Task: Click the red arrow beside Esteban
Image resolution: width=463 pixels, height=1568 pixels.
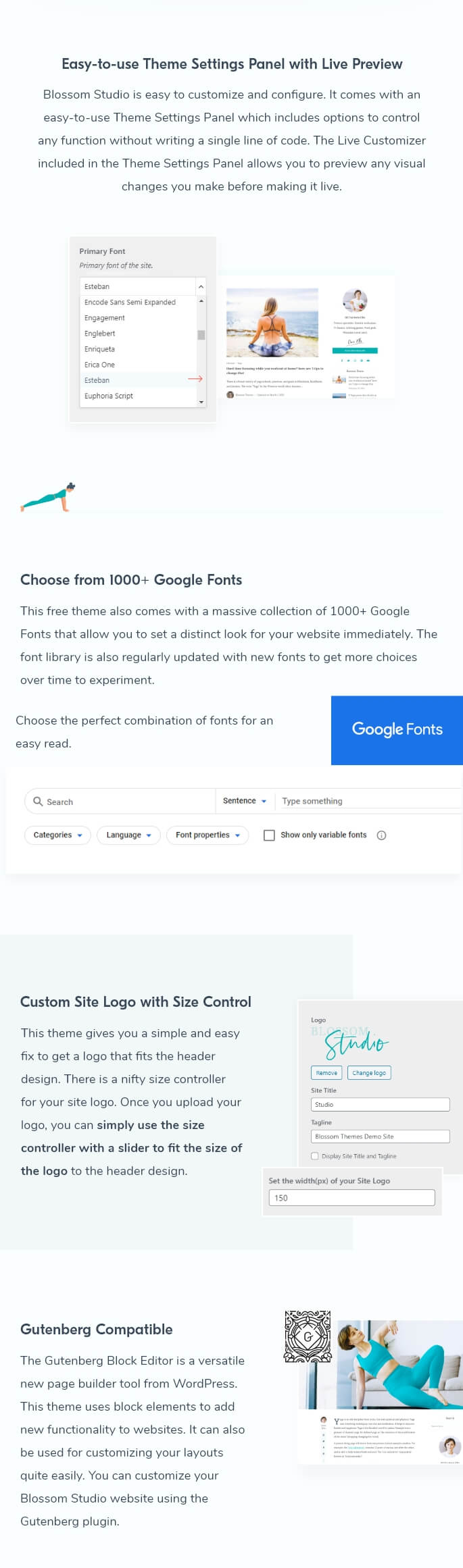Action: (195, 379)
